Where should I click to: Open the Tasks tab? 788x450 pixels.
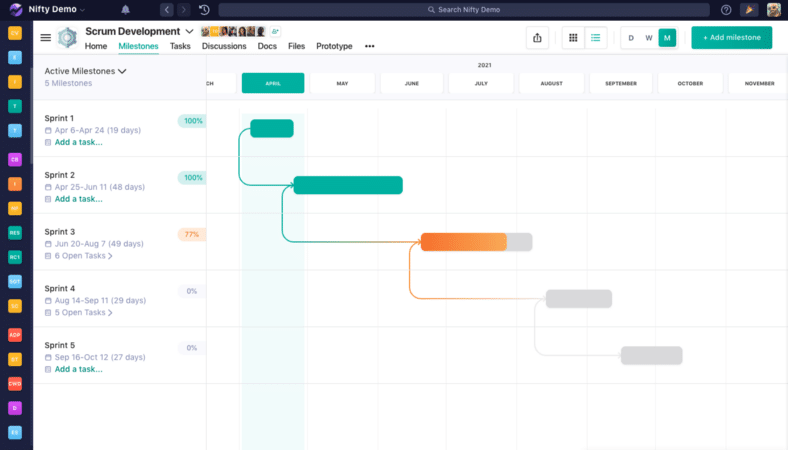pyautogui.click(x=180, y=46)
